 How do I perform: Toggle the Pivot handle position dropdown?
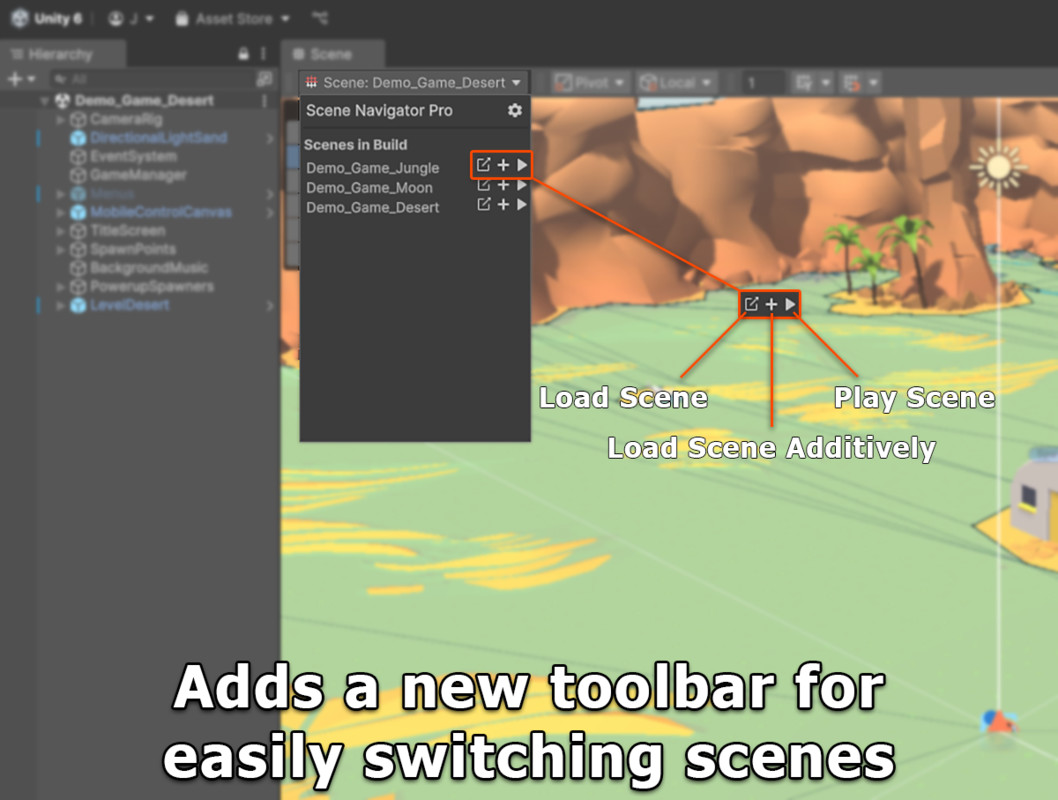[x=591, y=83]
